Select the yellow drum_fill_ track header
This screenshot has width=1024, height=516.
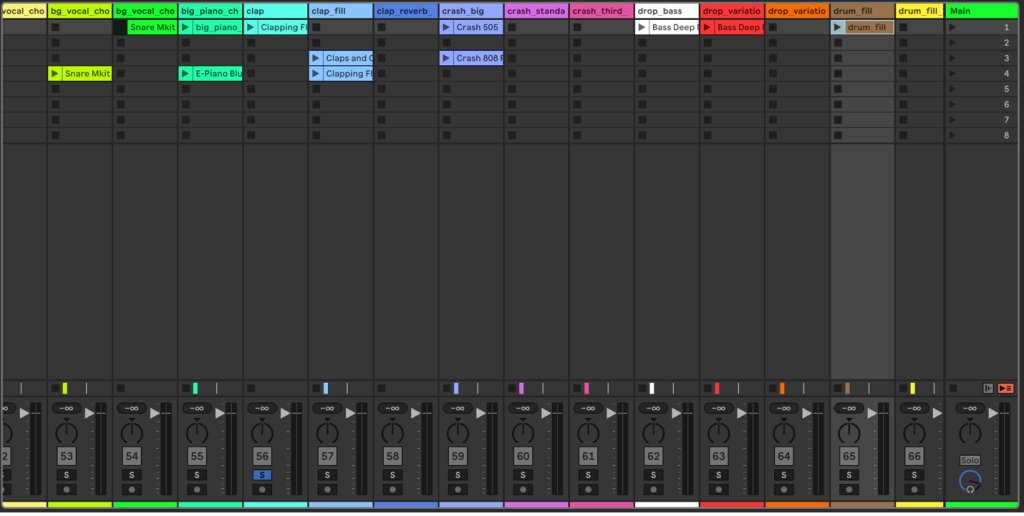click(x=920, y=11)
